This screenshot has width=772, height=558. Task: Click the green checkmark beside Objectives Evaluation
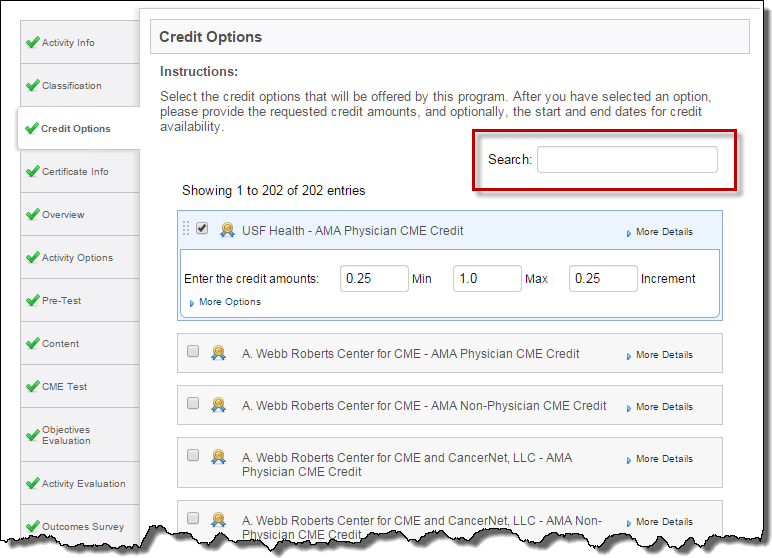point(32,435)
